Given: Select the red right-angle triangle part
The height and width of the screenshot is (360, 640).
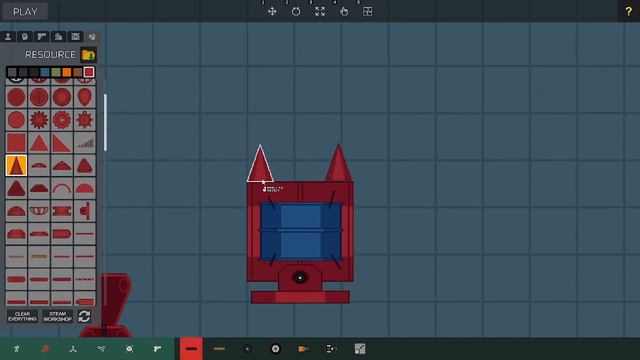Looking at the screenshot, I should tap(62, 143).
